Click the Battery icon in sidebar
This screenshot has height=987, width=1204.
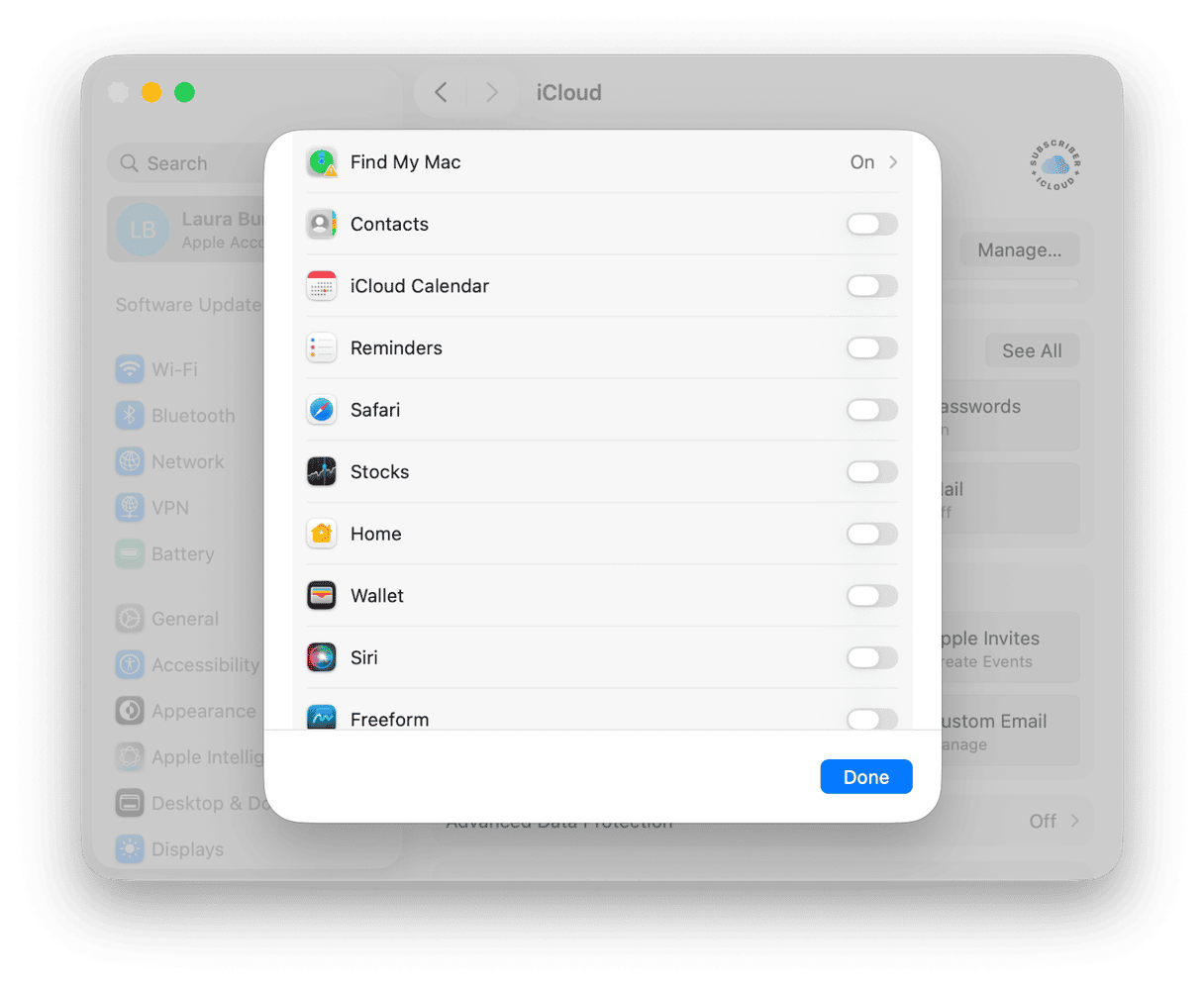pyautogui.click(x=130, y=553)
